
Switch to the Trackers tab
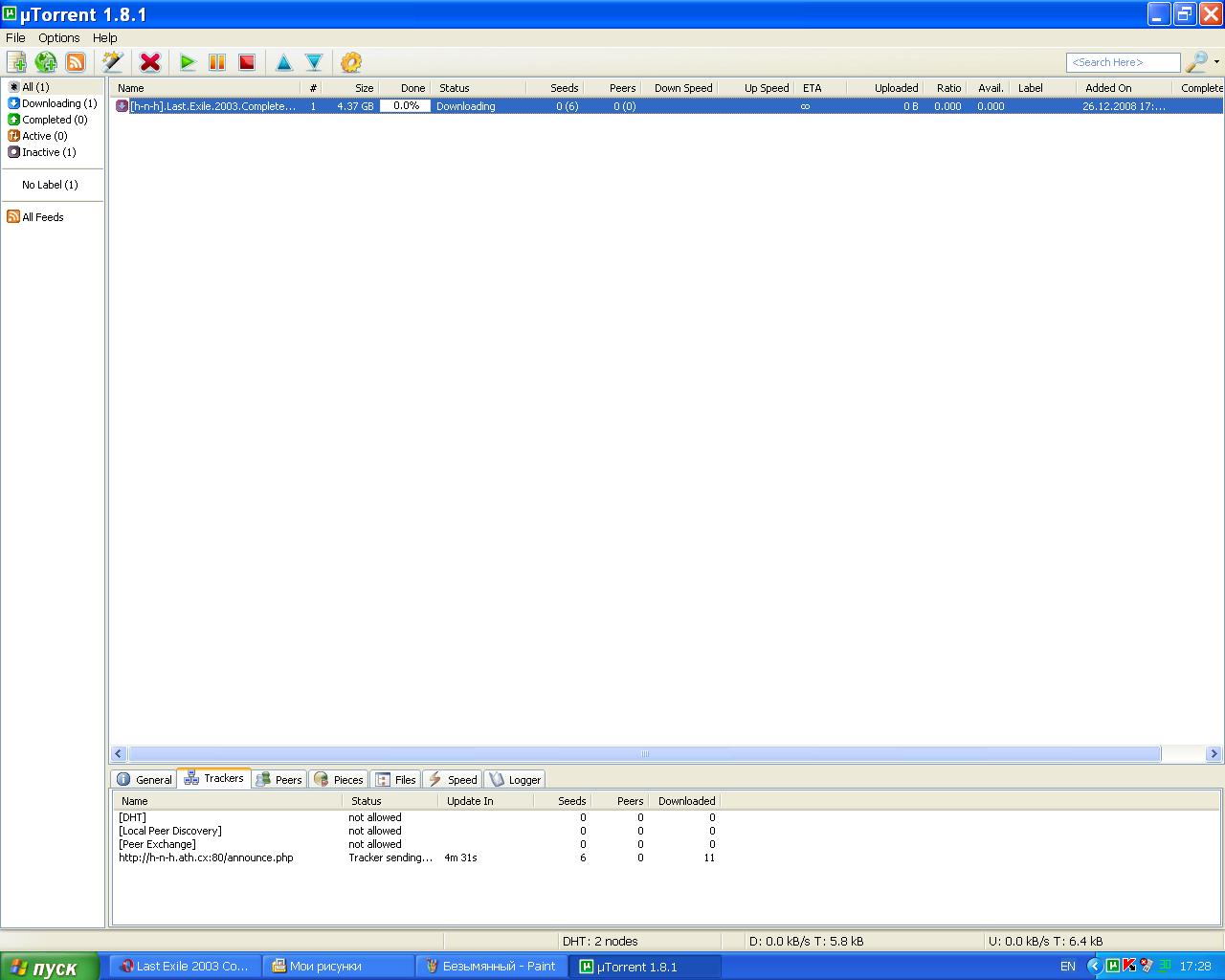coord(213,778)
